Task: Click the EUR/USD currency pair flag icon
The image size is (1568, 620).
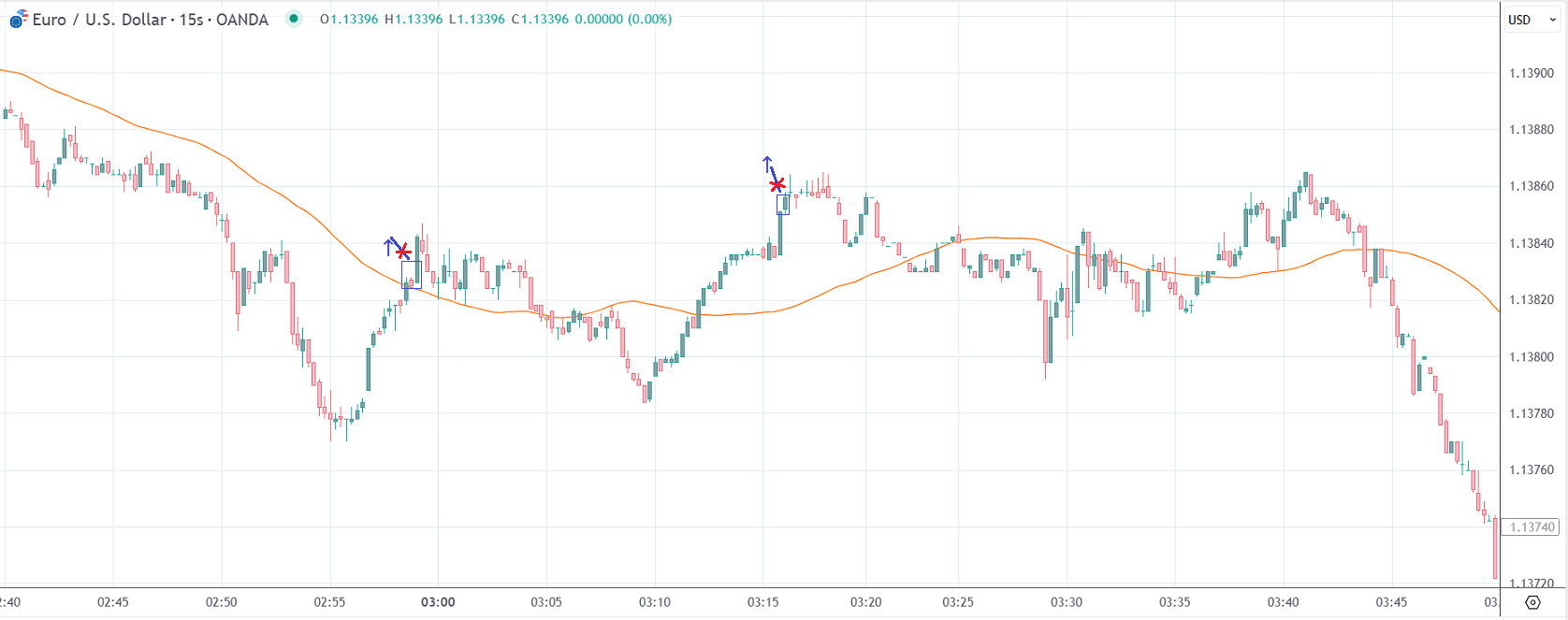Action: click(x=18, y=20)
